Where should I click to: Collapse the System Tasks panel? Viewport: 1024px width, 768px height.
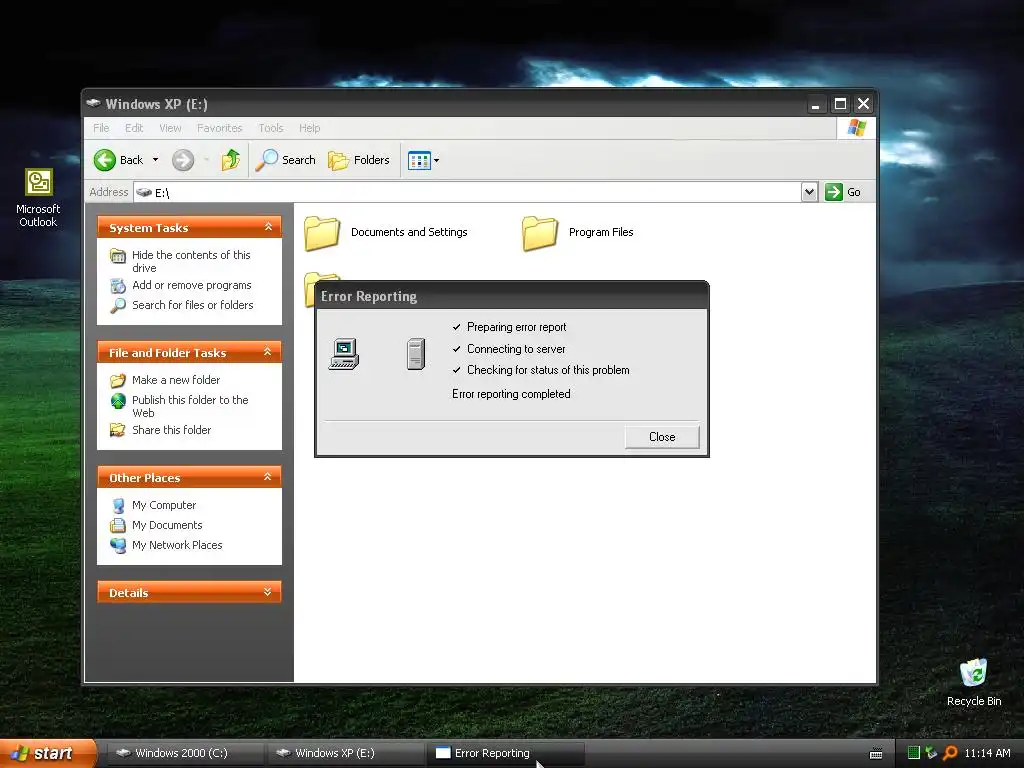click(x=268, y=227)
